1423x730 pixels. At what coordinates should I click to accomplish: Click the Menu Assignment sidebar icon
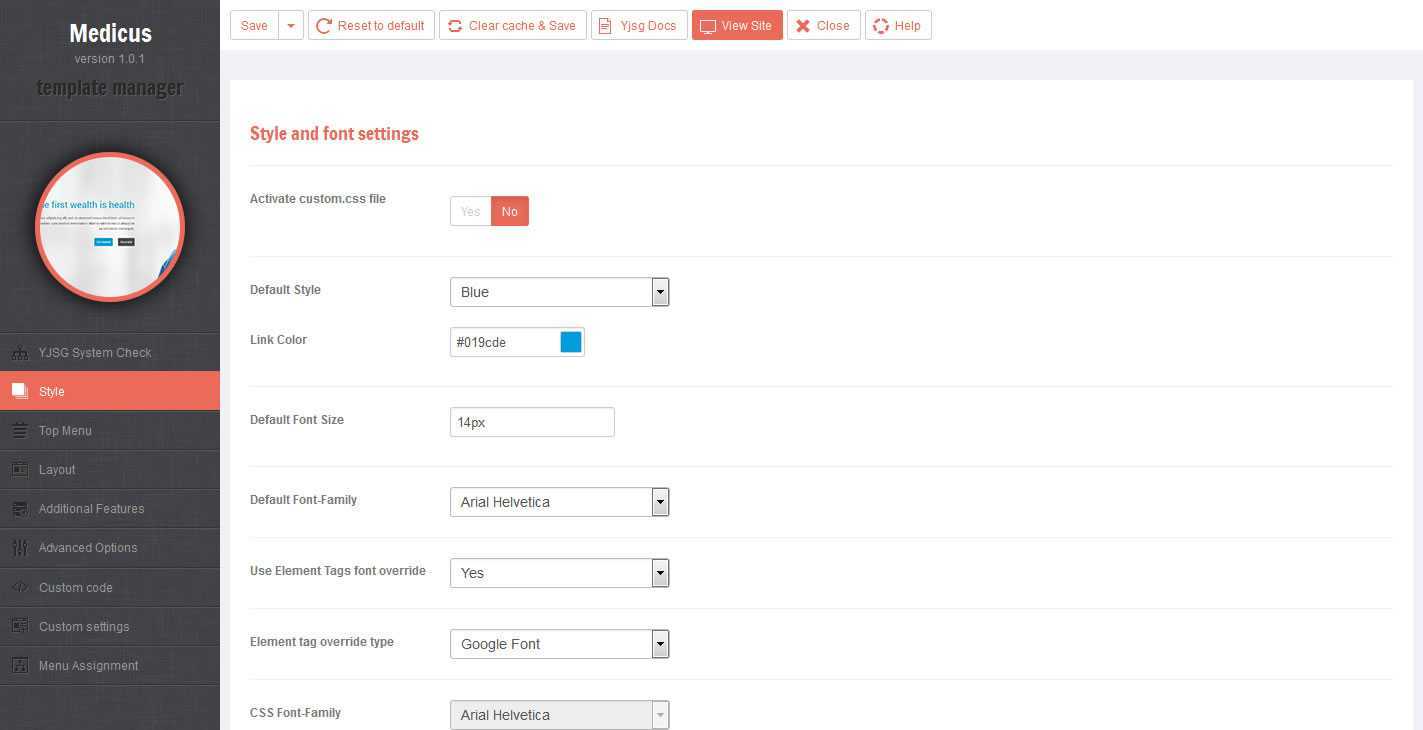point(20,666)
